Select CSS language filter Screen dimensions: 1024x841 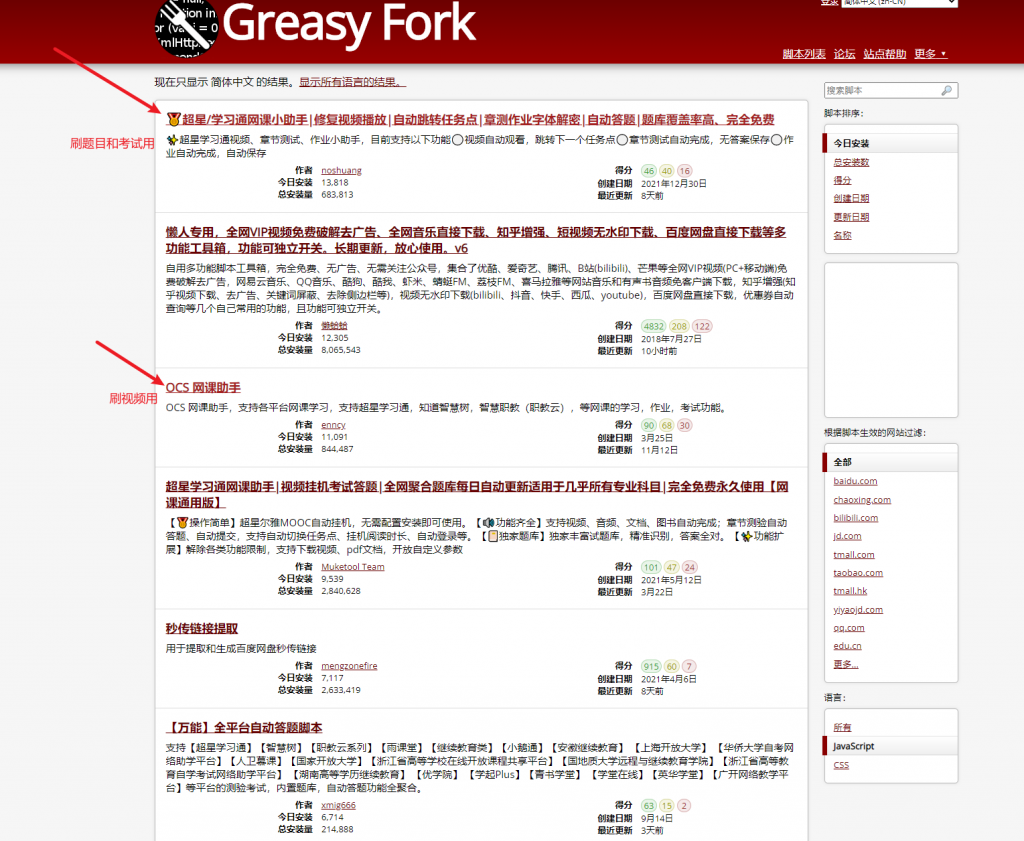pyautogui.click(x=841, y=765)
